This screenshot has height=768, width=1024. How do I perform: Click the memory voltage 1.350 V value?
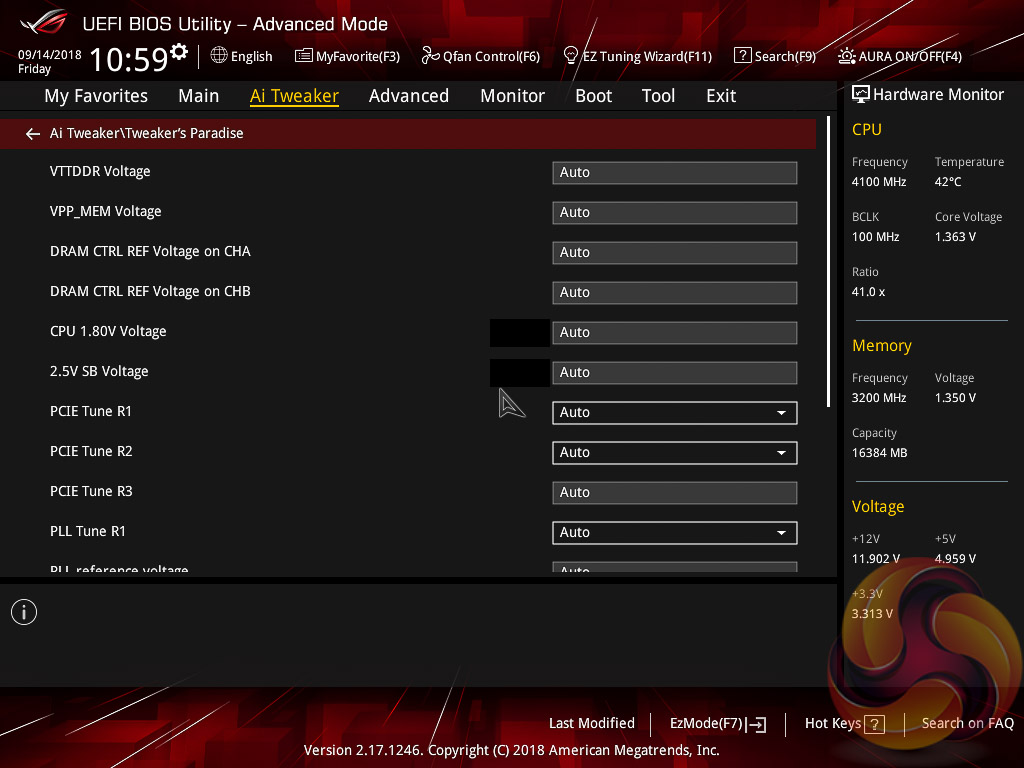[x=955, y=398]
